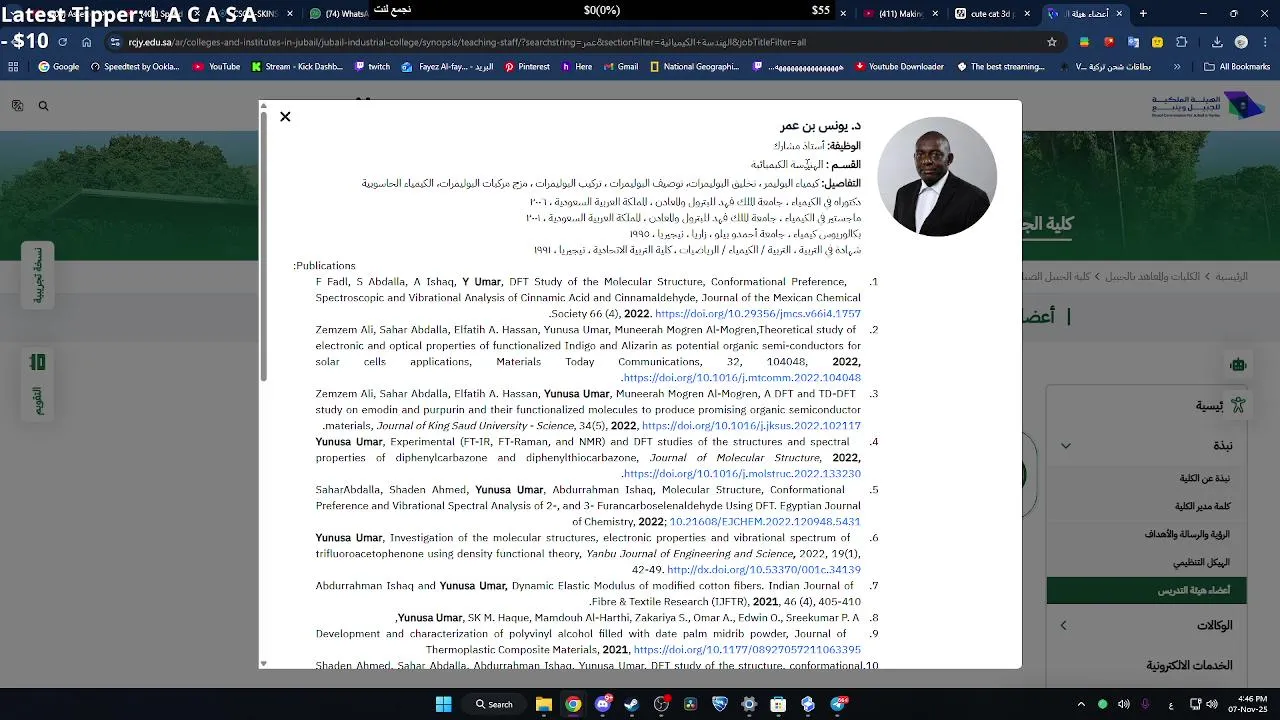Open Telegram from the taskbar
This screenshot has width=1280, height=720.
(838, 704)
